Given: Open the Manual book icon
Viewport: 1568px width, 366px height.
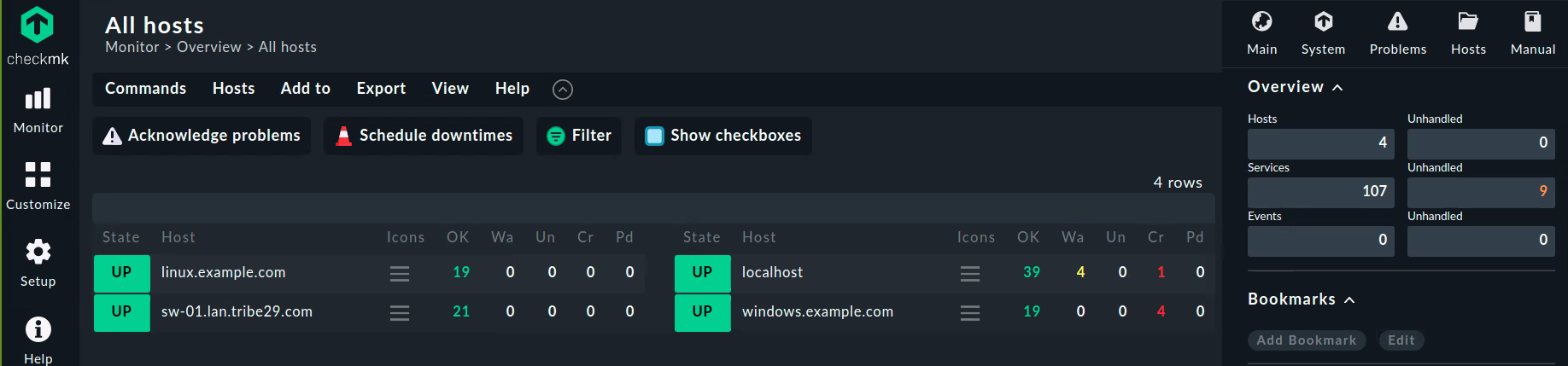Looking at the screenshot, I should point(1532,33).
